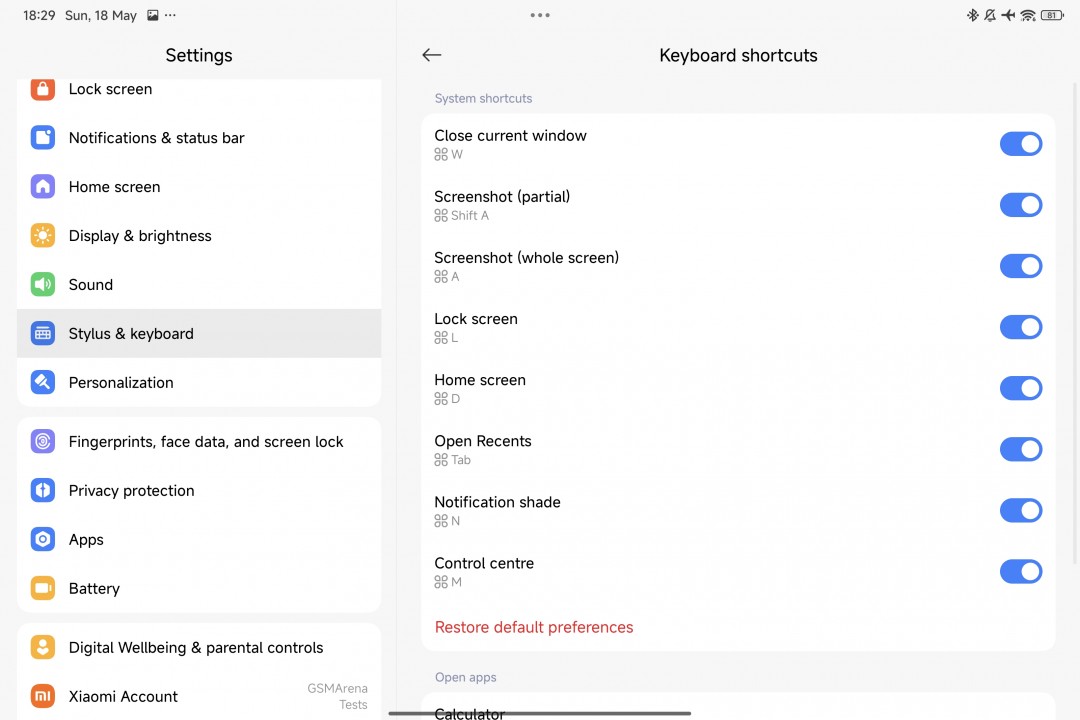Viewport: 1080px width, 720px height.
Task: Tap the Privacy protection shield icon
Action: (x=43, y=491)
